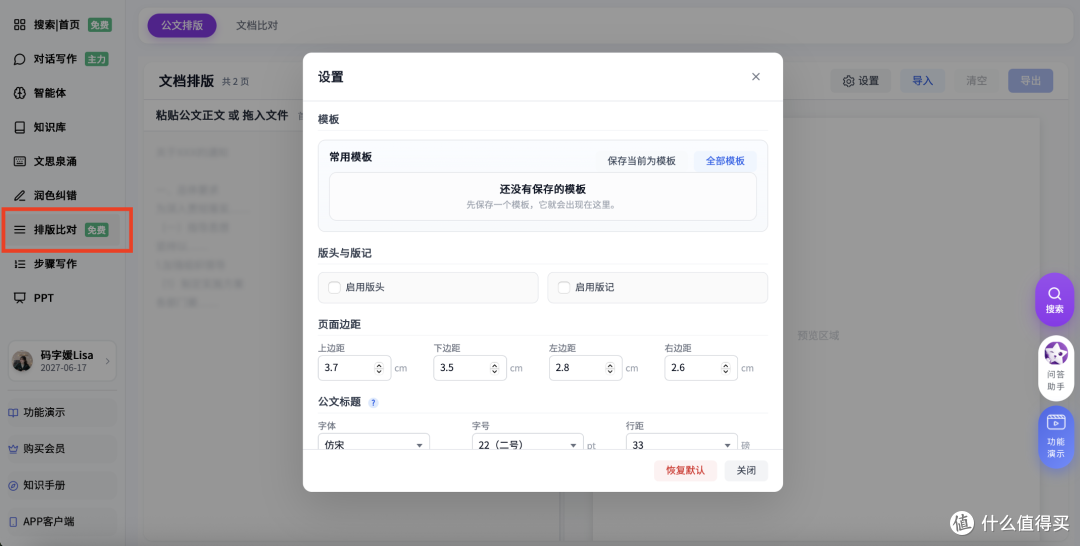Viewport: 1080px width, 546px height.
Task: Adjust the 上边距 stepper arrows
Action: click(379, 368)
